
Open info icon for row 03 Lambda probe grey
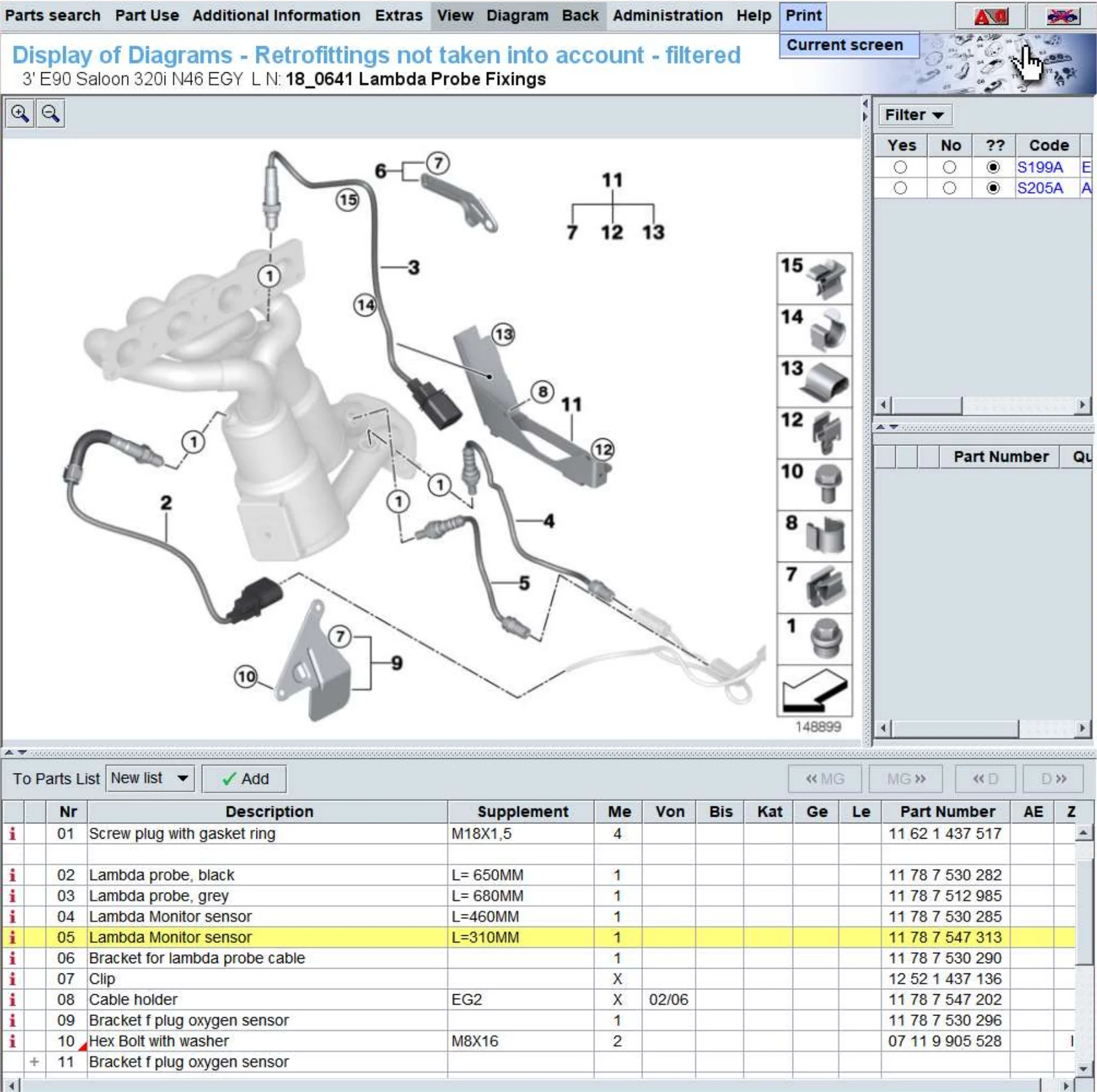[12, 896]
